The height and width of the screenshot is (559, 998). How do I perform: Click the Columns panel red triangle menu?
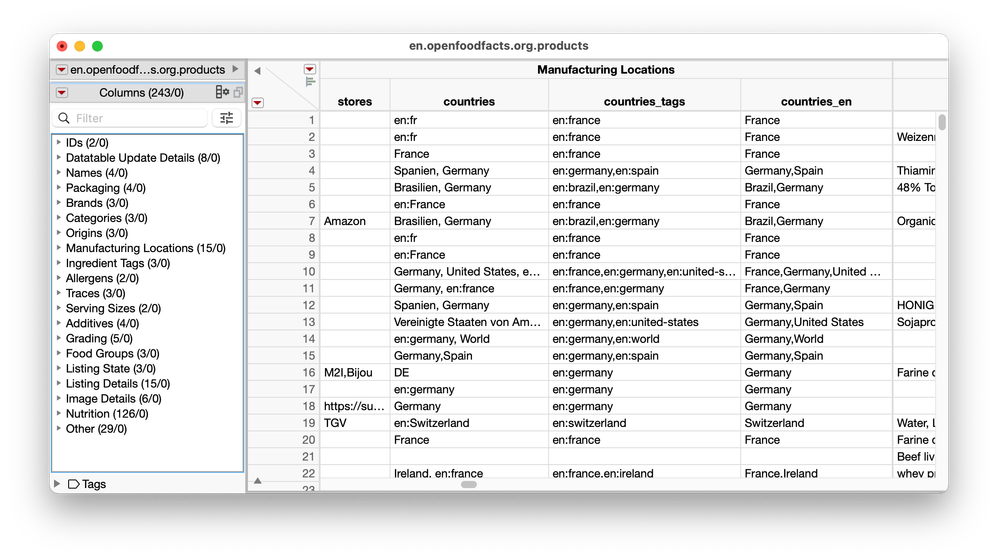pos(62,92)
